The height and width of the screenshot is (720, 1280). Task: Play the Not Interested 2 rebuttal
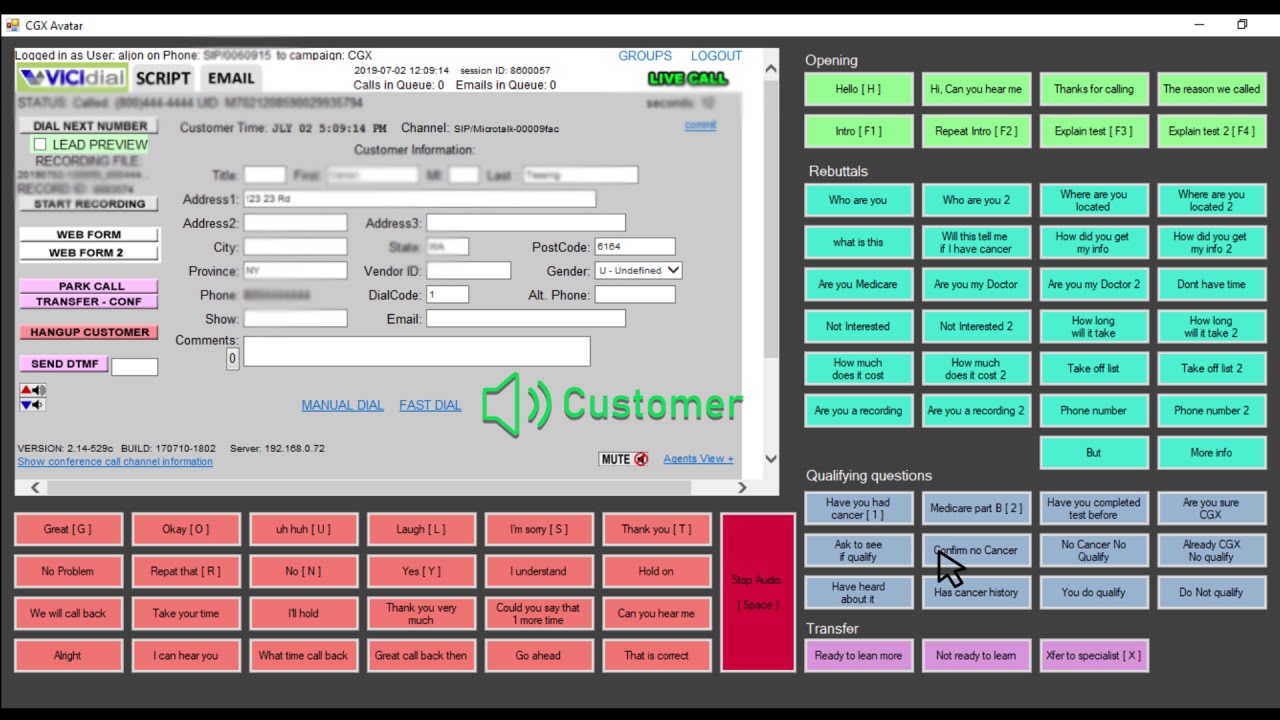(976, 326)
